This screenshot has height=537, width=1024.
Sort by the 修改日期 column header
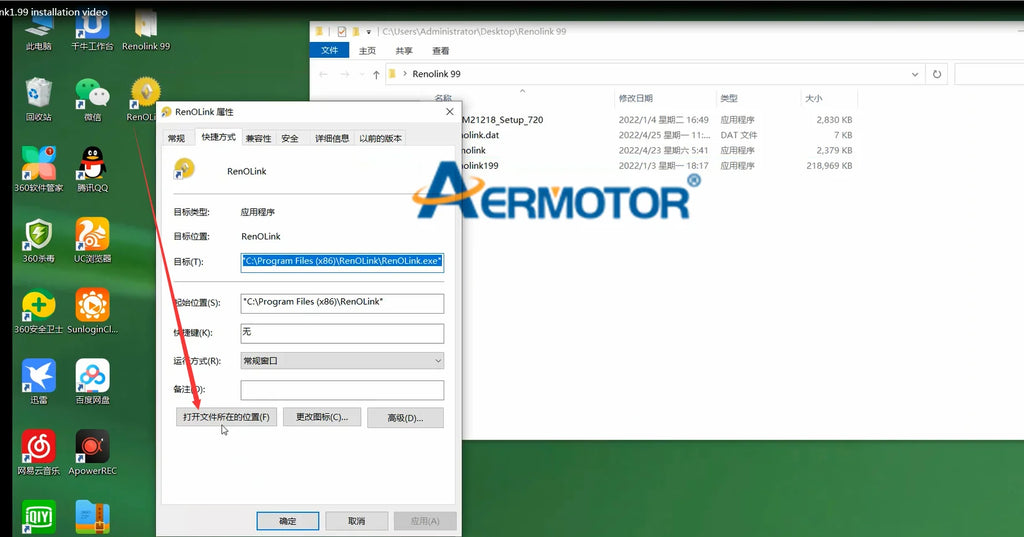[635, 98]
